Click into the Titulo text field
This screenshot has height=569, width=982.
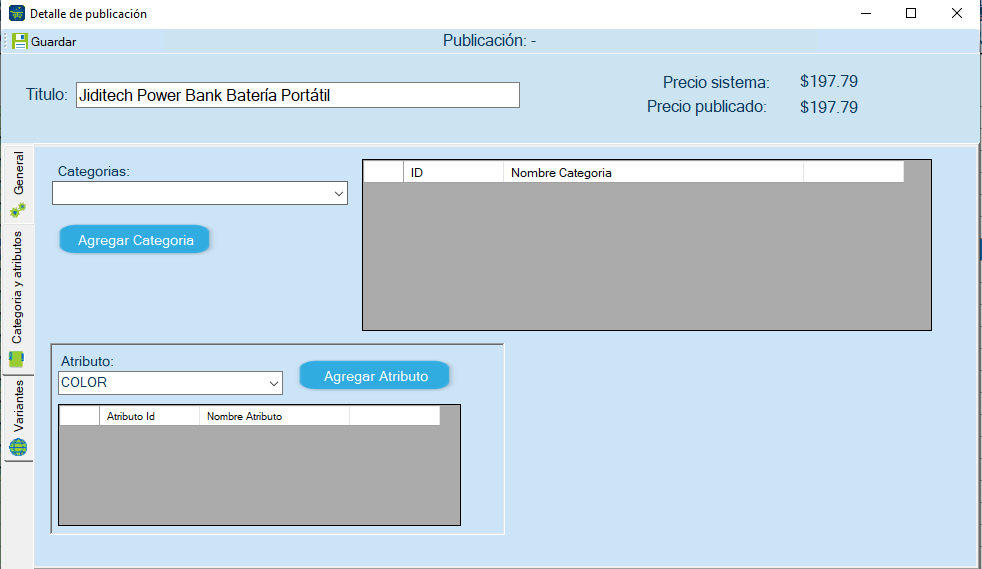297,95
